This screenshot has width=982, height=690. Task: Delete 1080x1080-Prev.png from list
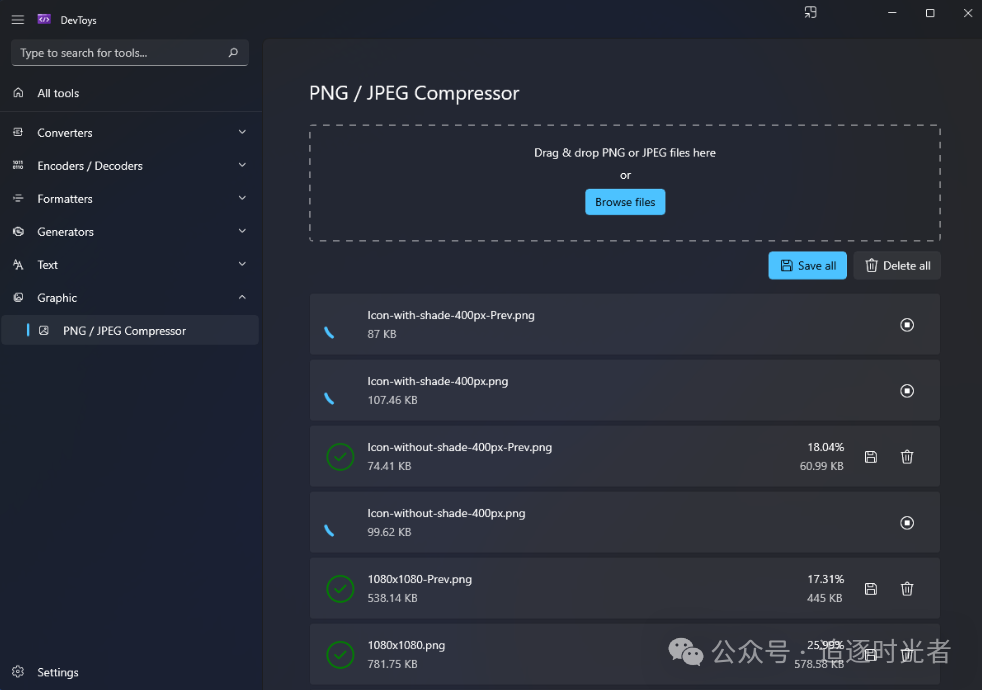pos(907,589)
